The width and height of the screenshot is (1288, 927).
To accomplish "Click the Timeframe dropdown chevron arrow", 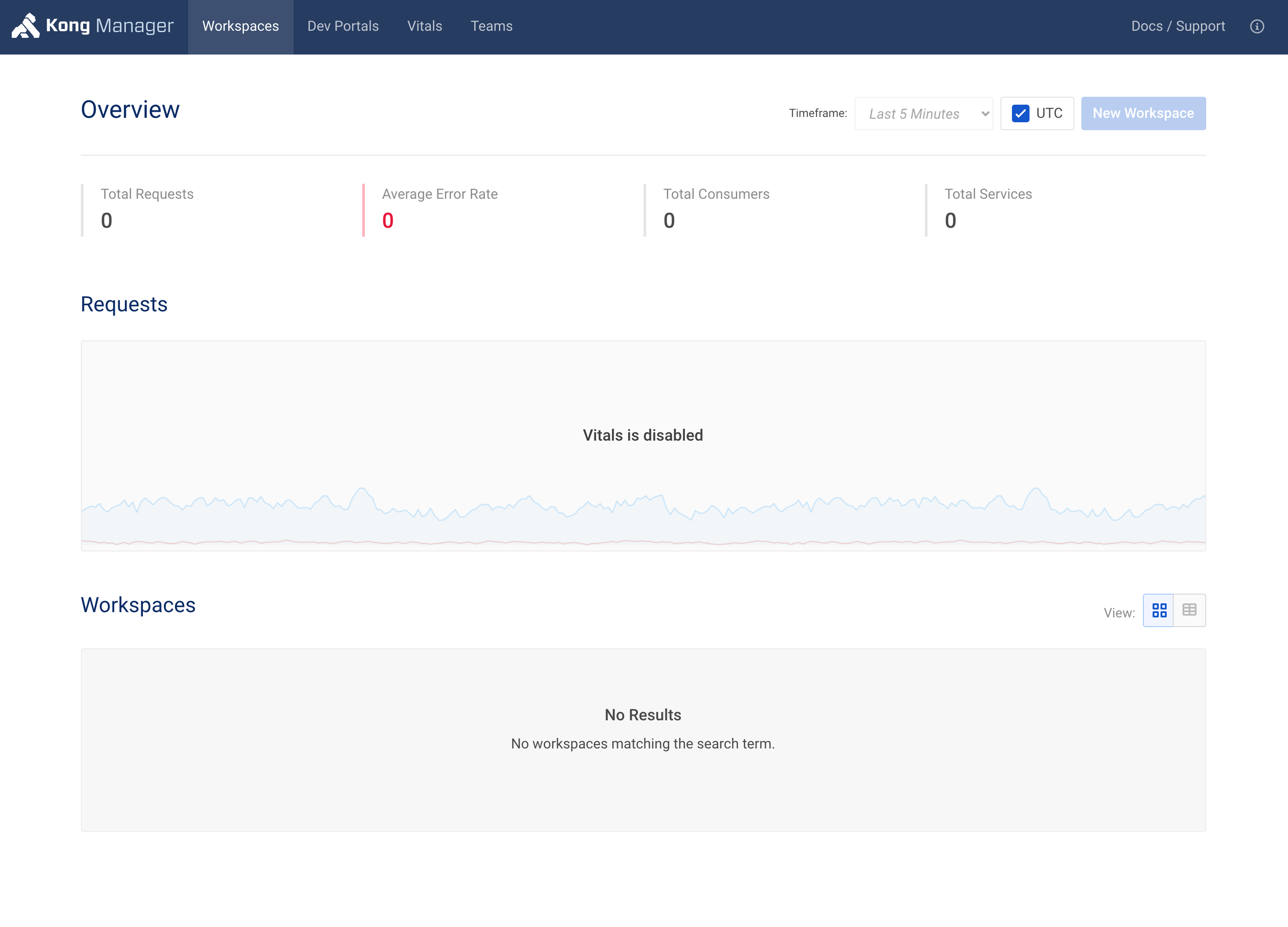I will tap(985, 113).
